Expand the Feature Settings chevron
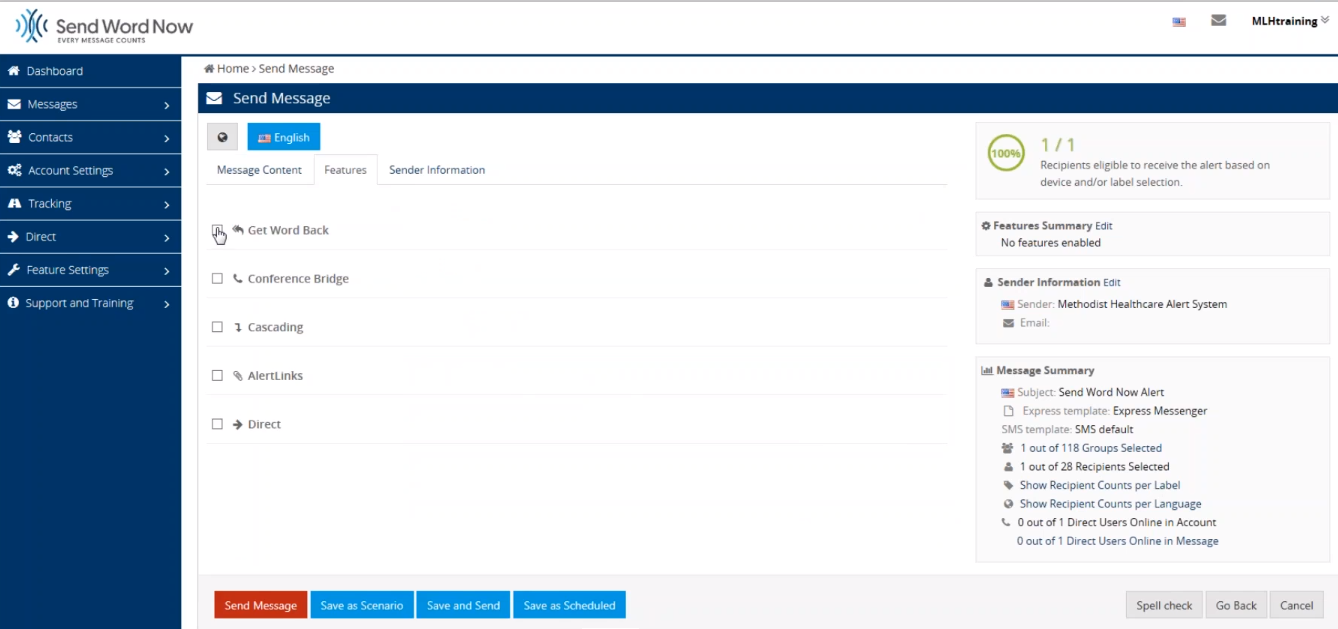The height and width of the screenshot is (629, 1338). pos(167,270)
